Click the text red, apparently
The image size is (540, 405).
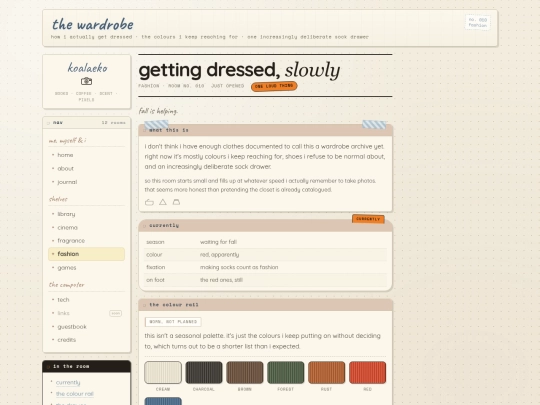tap(219, 255)
